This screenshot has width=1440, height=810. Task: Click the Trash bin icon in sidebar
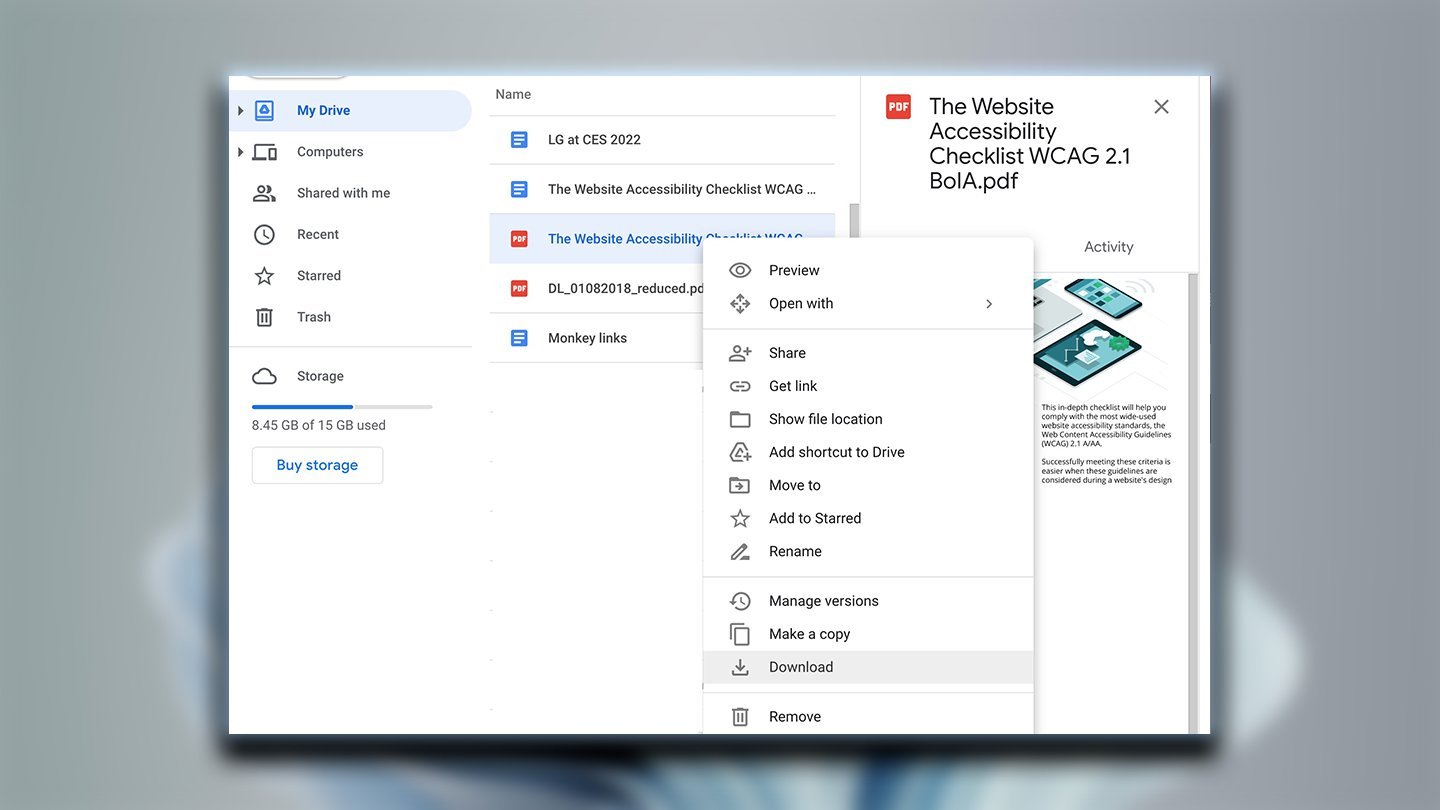pos(264,317)
